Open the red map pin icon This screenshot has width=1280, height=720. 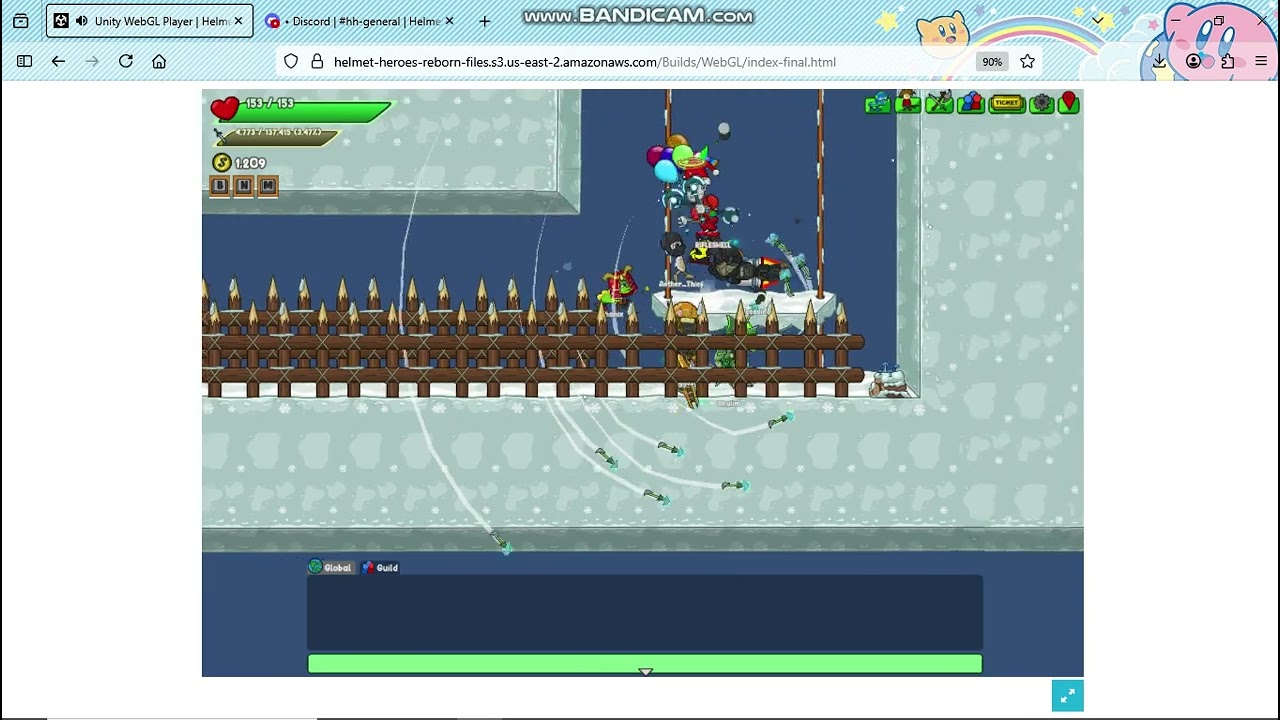coord(1069,103)
